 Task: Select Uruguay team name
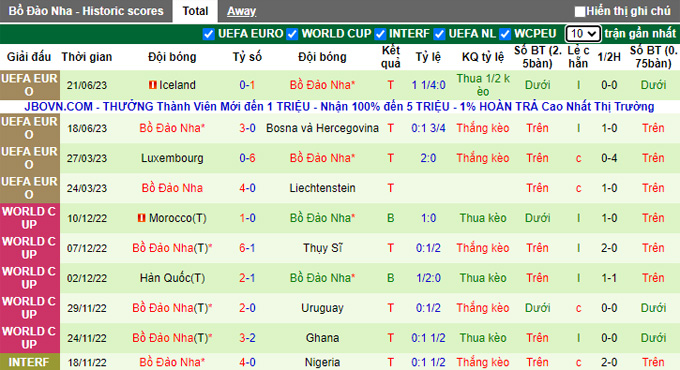(322, 308)
